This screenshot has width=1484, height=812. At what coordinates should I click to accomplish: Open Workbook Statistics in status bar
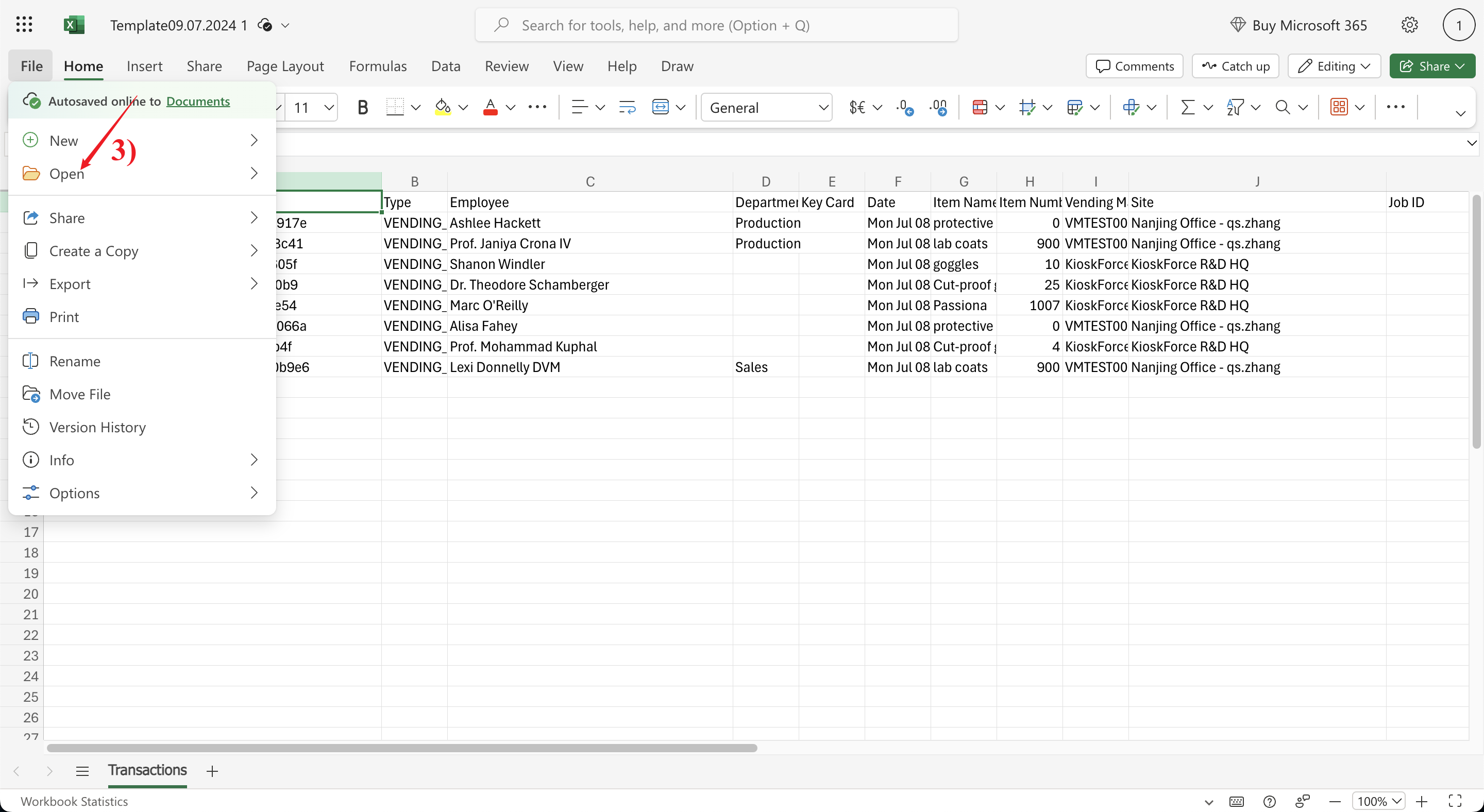click(74, 801)
